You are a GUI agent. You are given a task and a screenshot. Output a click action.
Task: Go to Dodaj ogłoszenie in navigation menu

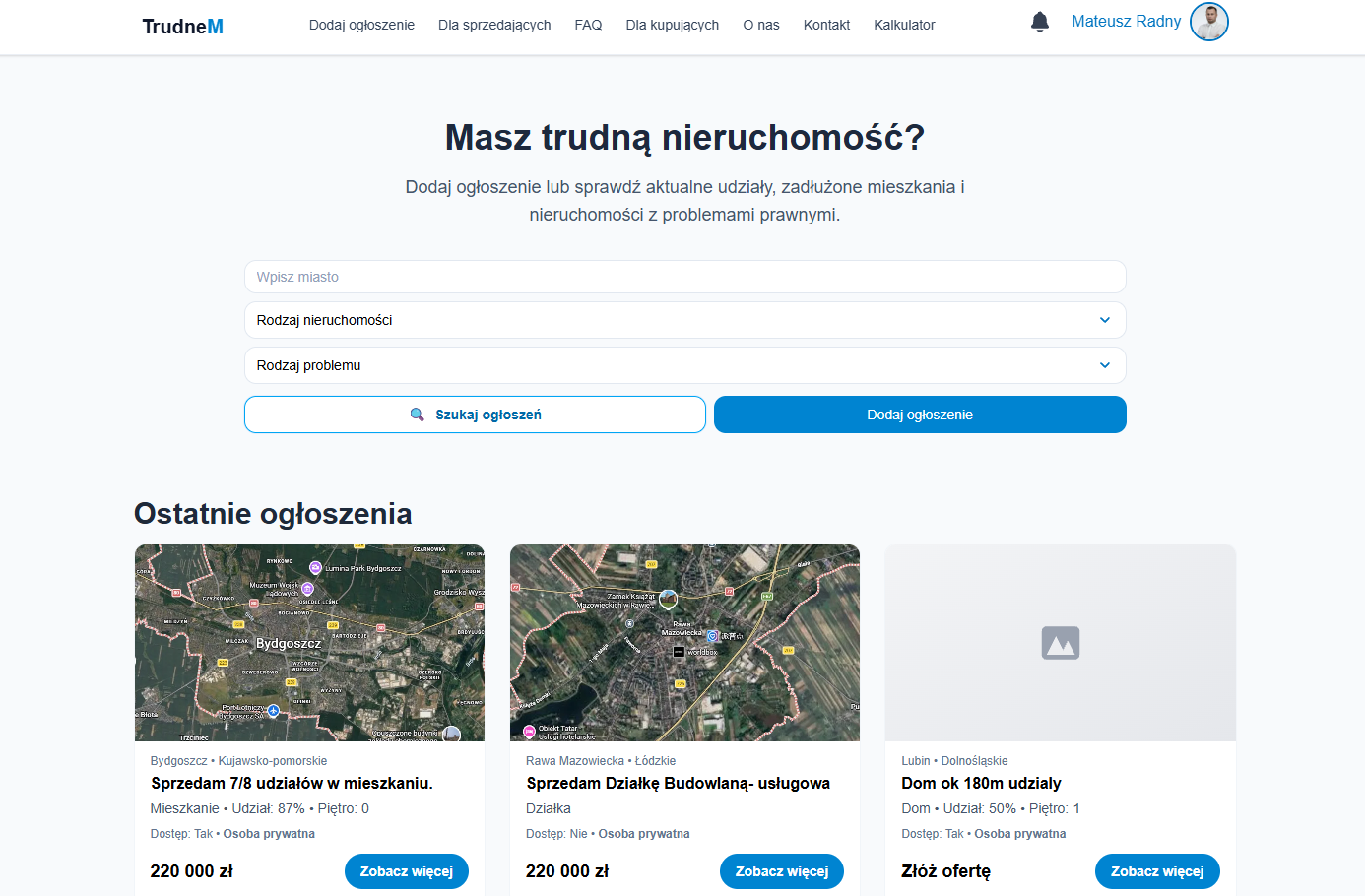(x=361, y=25)
